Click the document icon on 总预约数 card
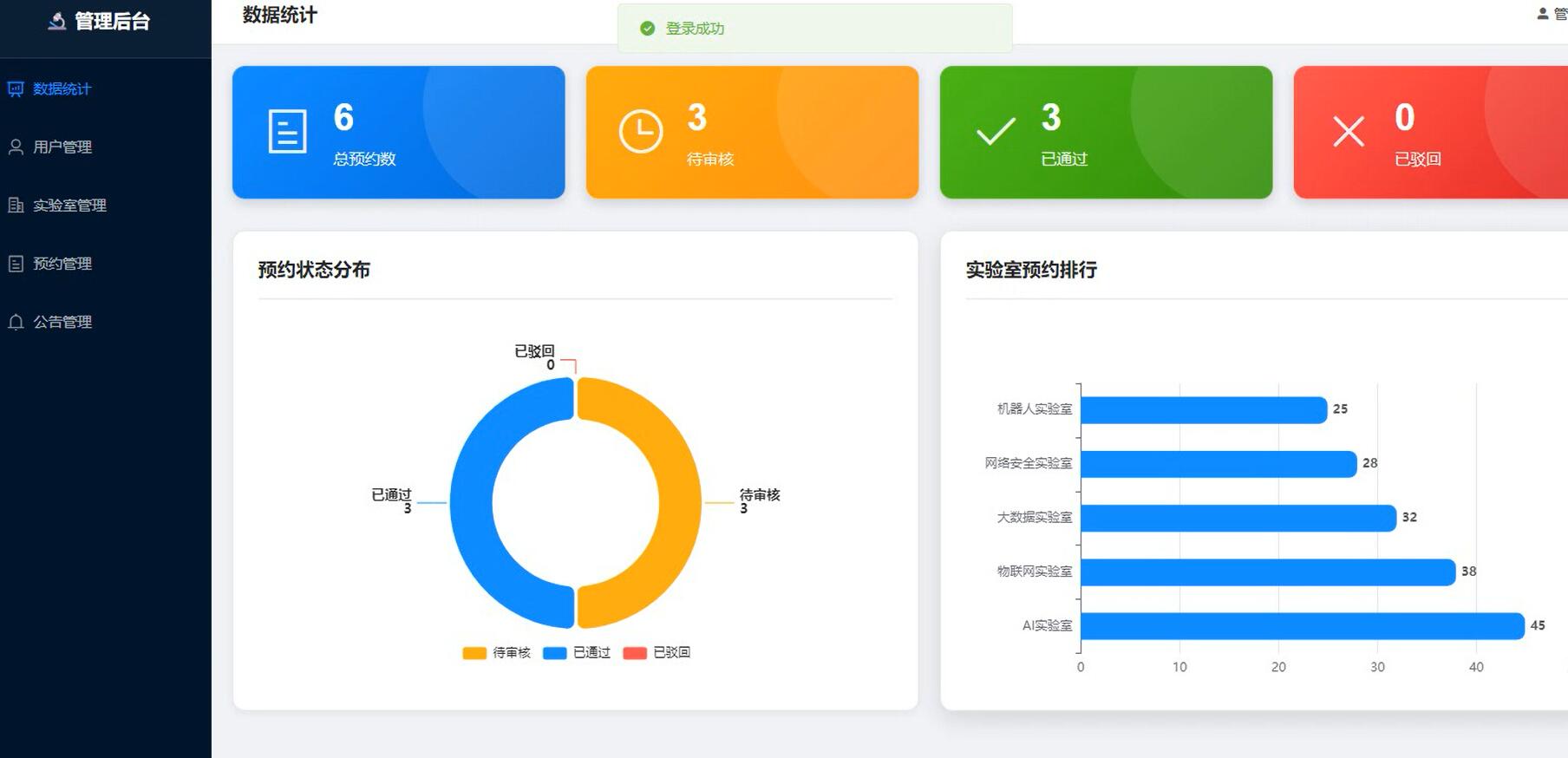 click(287, 132)
